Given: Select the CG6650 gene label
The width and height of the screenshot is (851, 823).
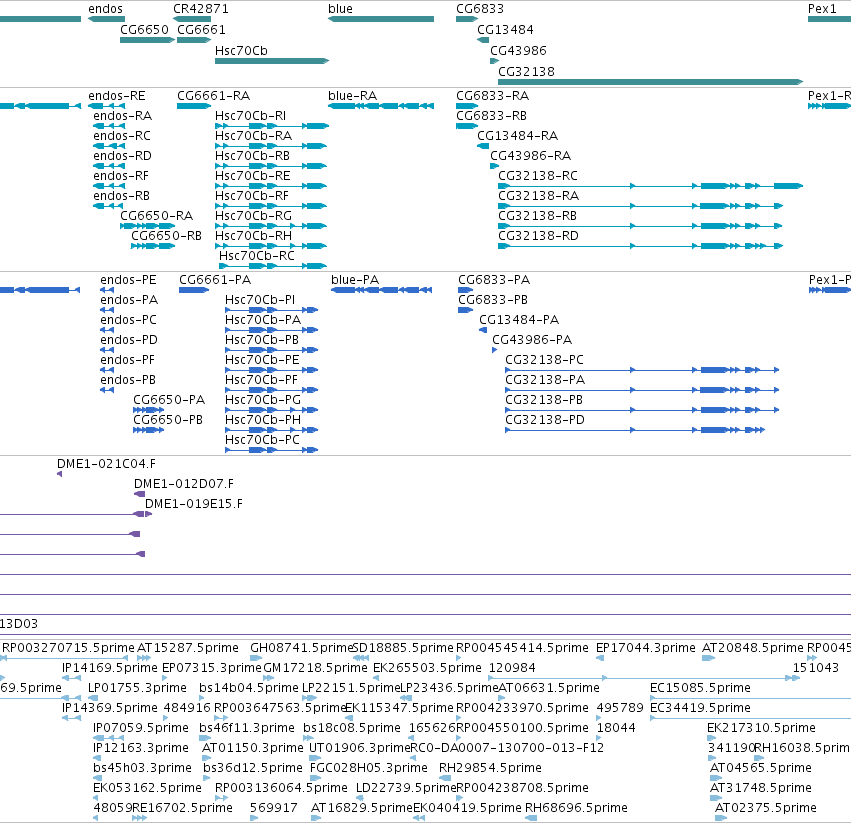Looking at the screenshot, I should click(x=144, y=29).
